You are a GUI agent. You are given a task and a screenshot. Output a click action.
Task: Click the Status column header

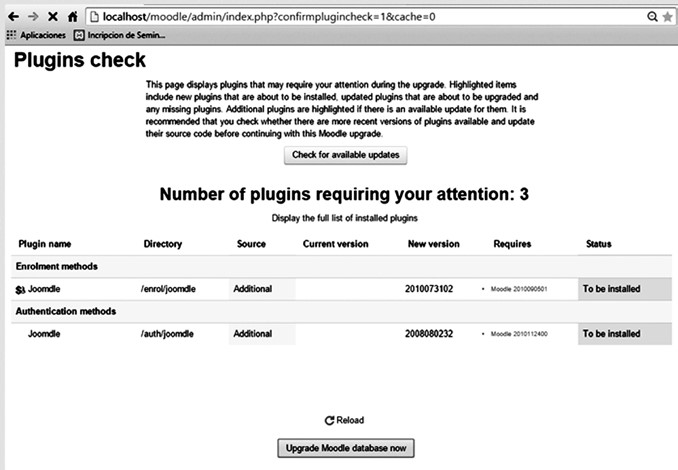pos(599,244)
